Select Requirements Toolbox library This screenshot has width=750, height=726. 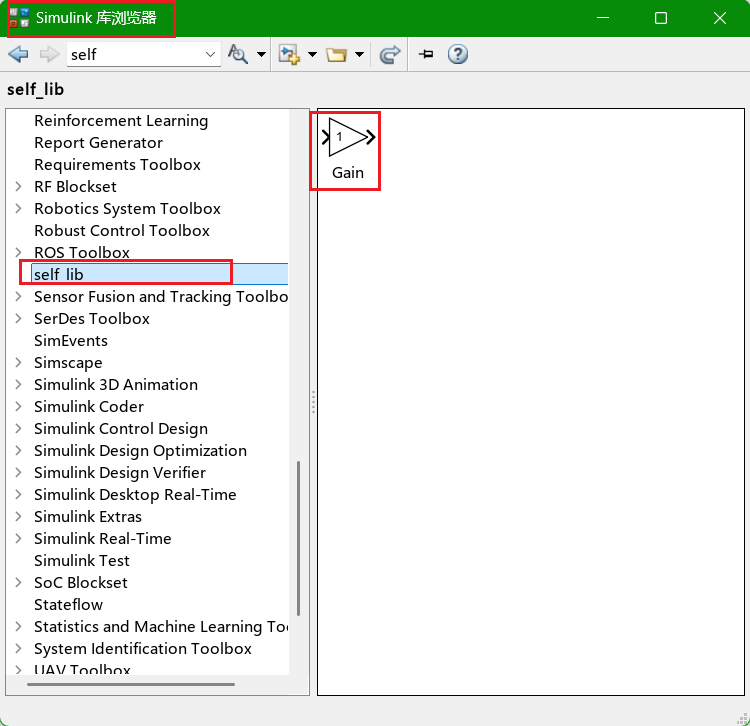(x=117, y=165)
